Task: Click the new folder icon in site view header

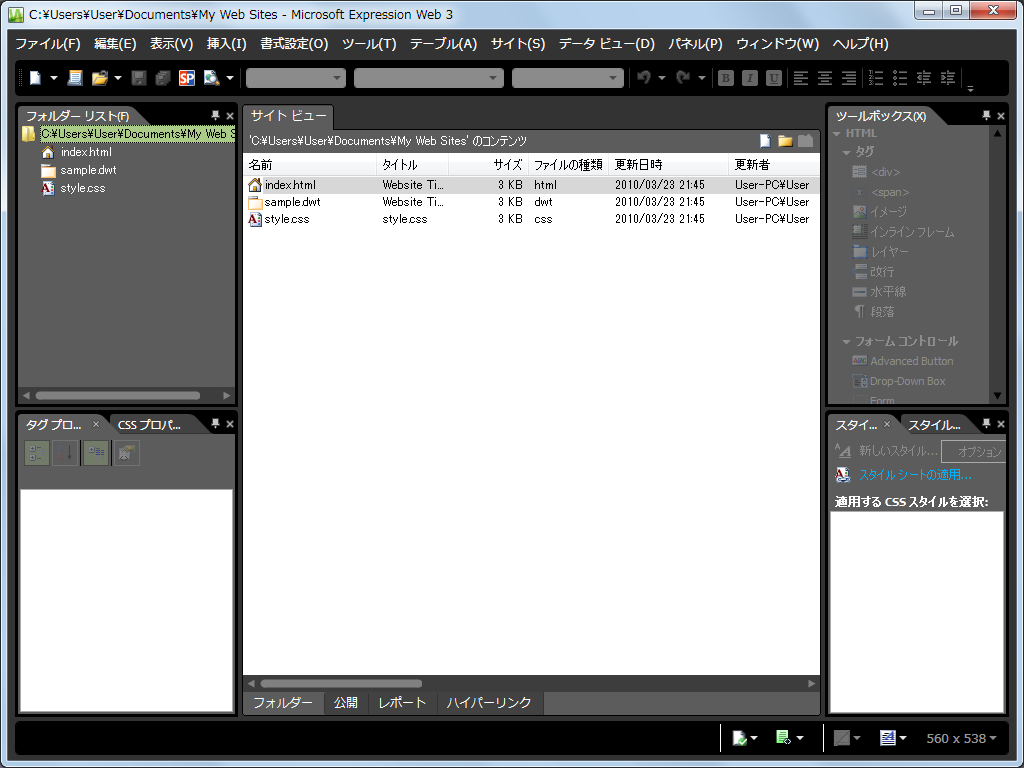Action: [785, 140]
